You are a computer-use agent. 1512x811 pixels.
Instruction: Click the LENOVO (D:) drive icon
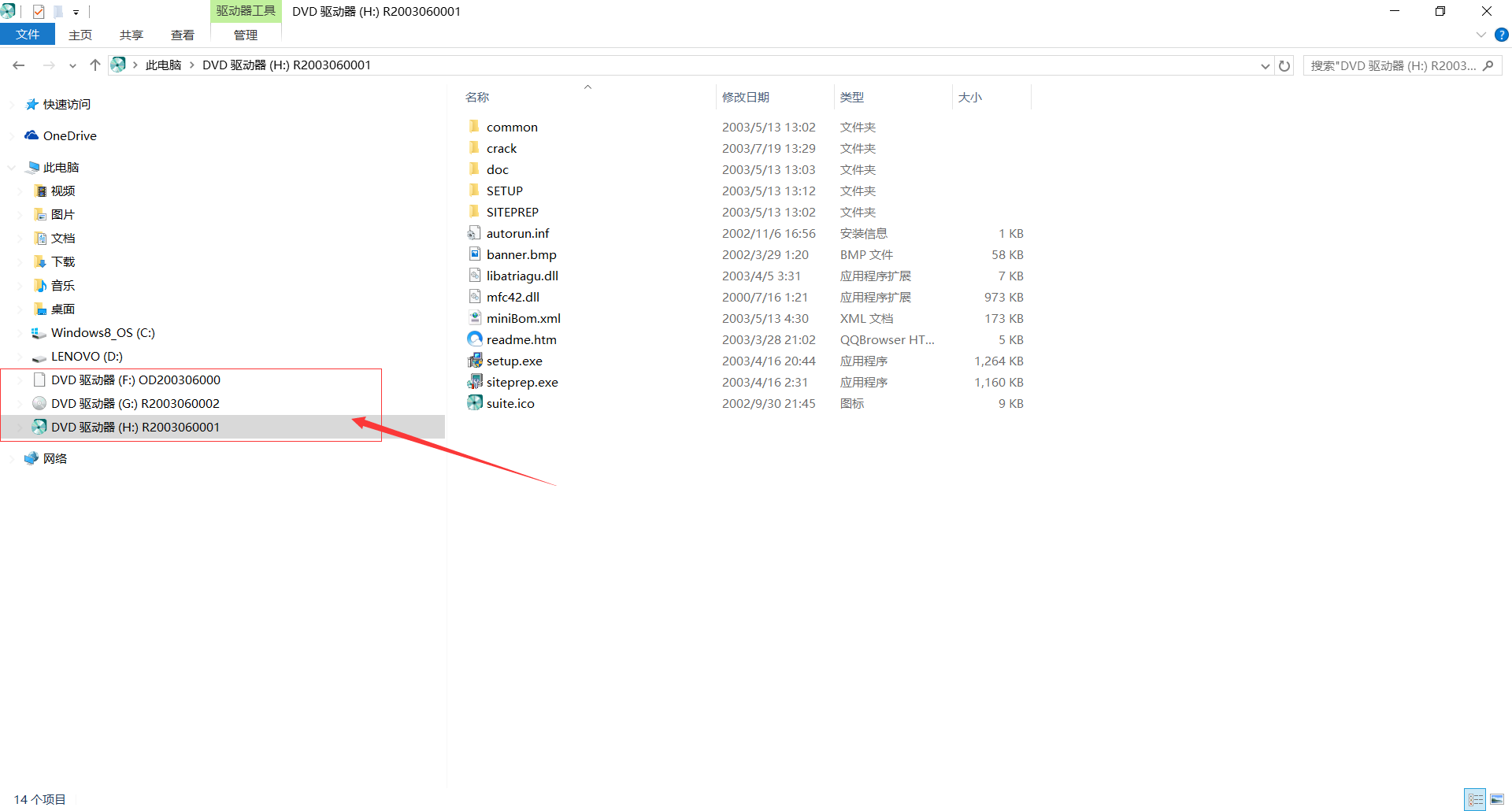point(39,357)
